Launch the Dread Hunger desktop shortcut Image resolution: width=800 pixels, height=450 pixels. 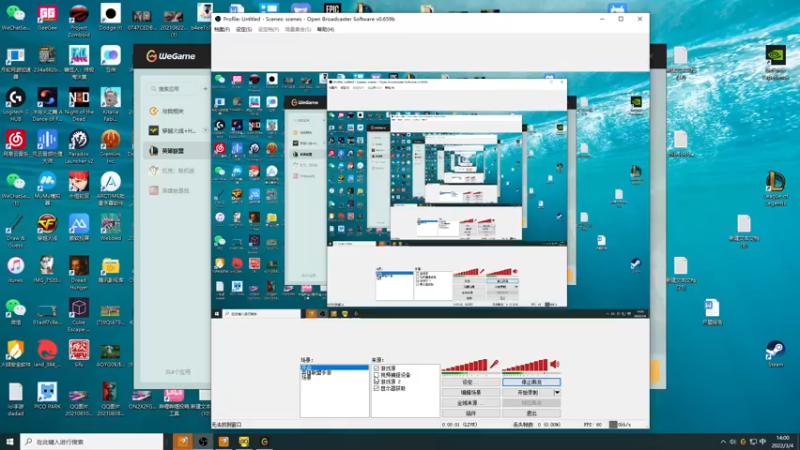tap(79, 272)
